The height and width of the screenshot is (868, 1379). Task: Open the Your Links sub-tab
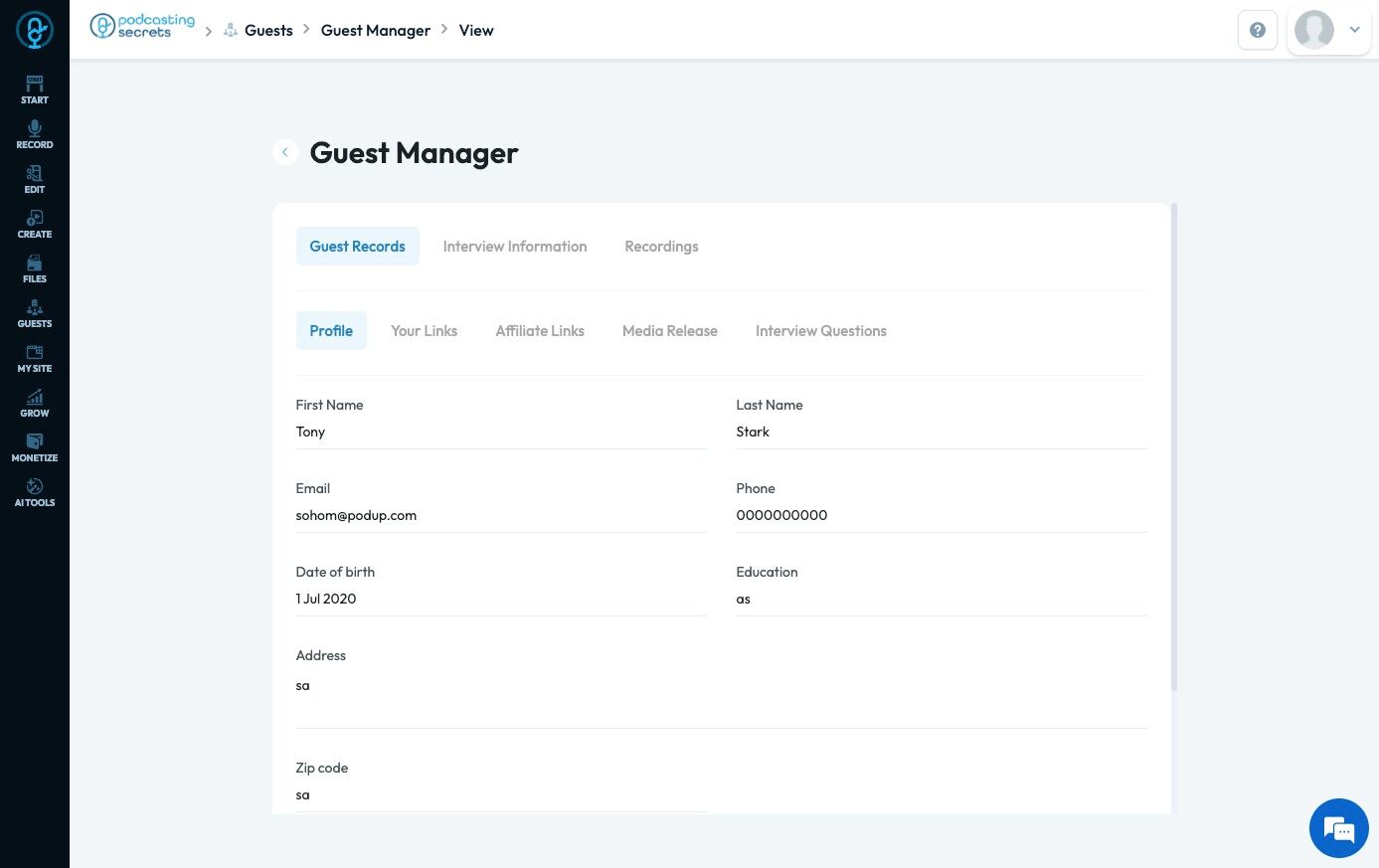pyautogui.click(x=425, y=331)
